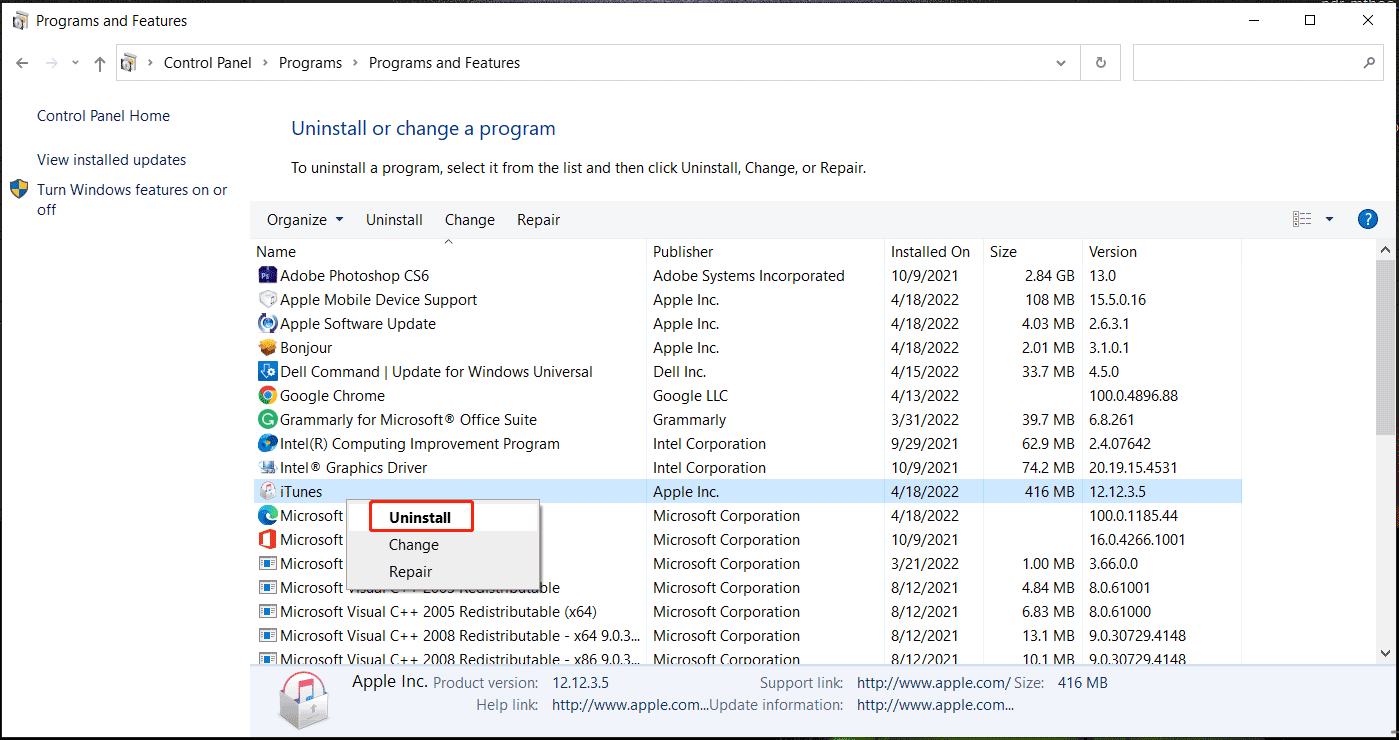Click Adobe Systems Incorporated publisher cell

pos(749,275)
